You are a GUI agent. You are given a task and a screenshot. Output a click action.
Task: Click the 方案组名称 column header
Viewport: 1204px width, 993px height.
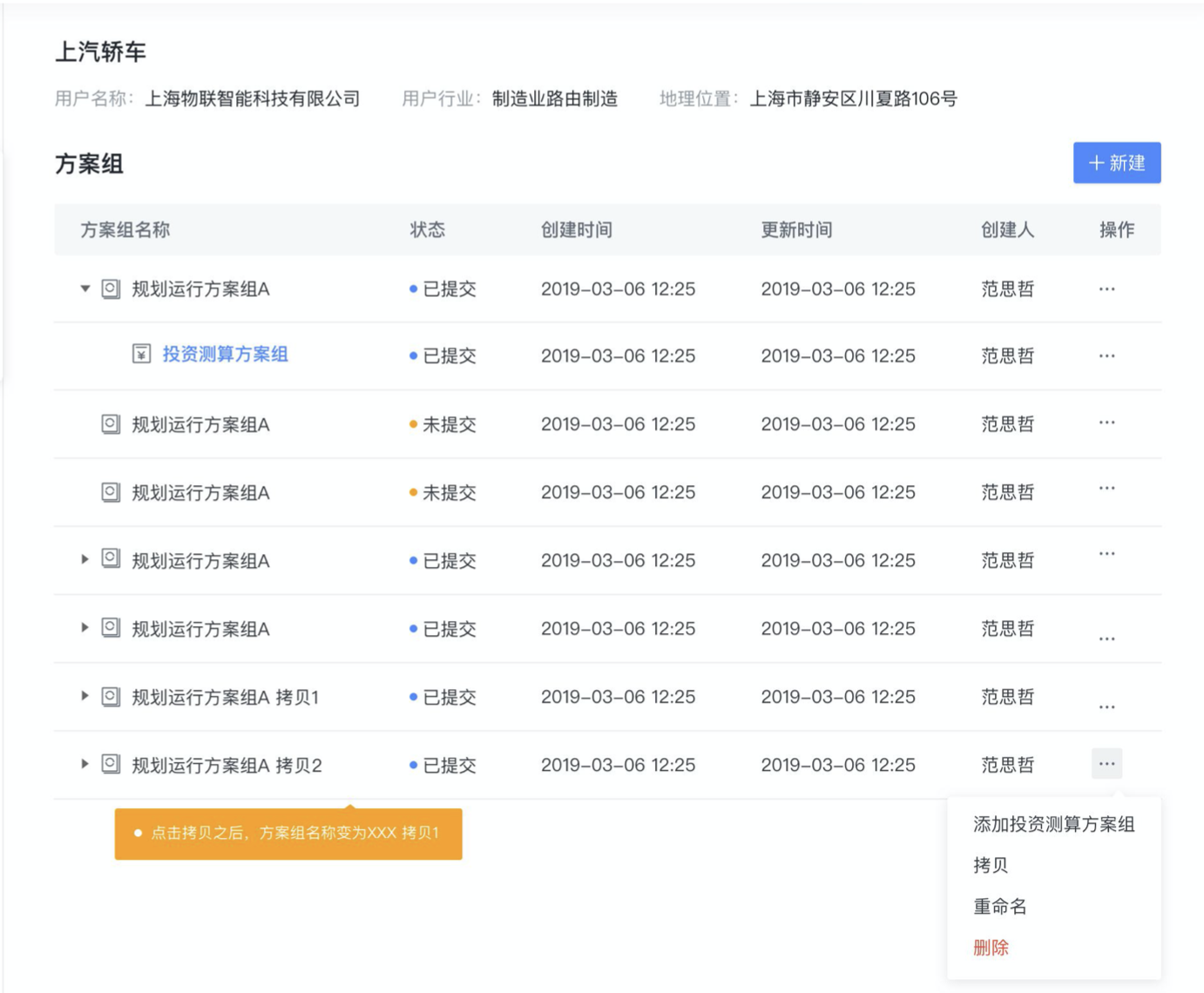pyautogui.click(x=125, y=230)
